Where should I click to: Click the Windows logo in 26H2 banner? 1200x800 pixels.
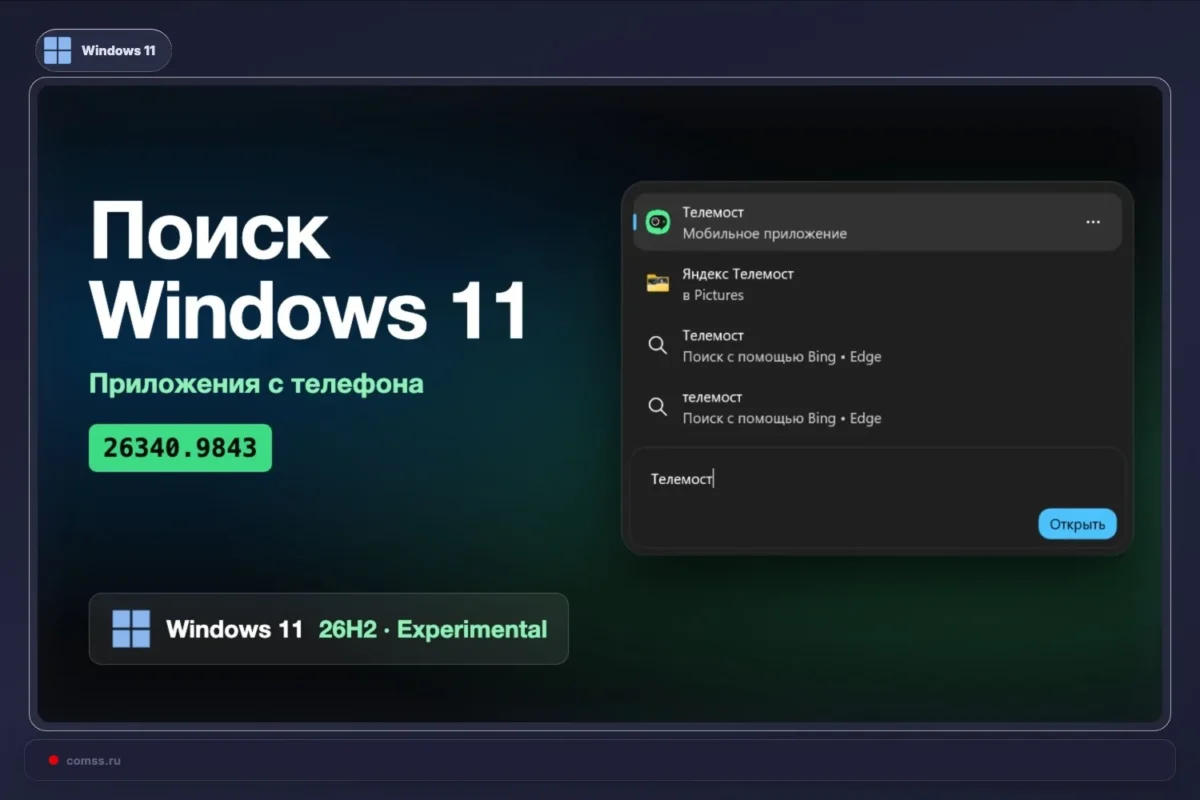(131, 629)
